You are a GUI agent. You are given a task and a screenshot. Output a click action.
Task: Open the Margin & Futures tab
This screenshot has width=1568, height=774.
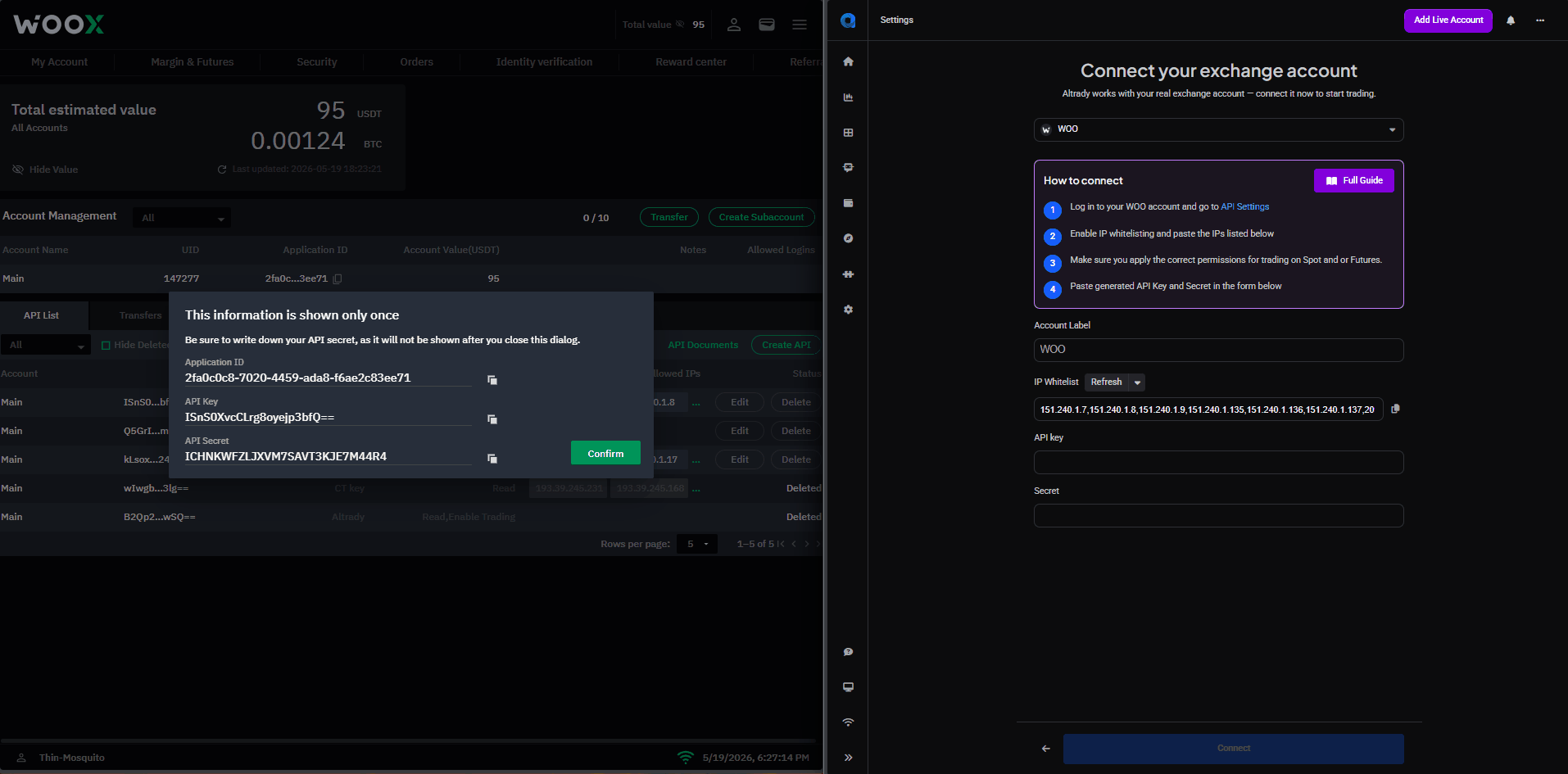(x=193, y=62)
